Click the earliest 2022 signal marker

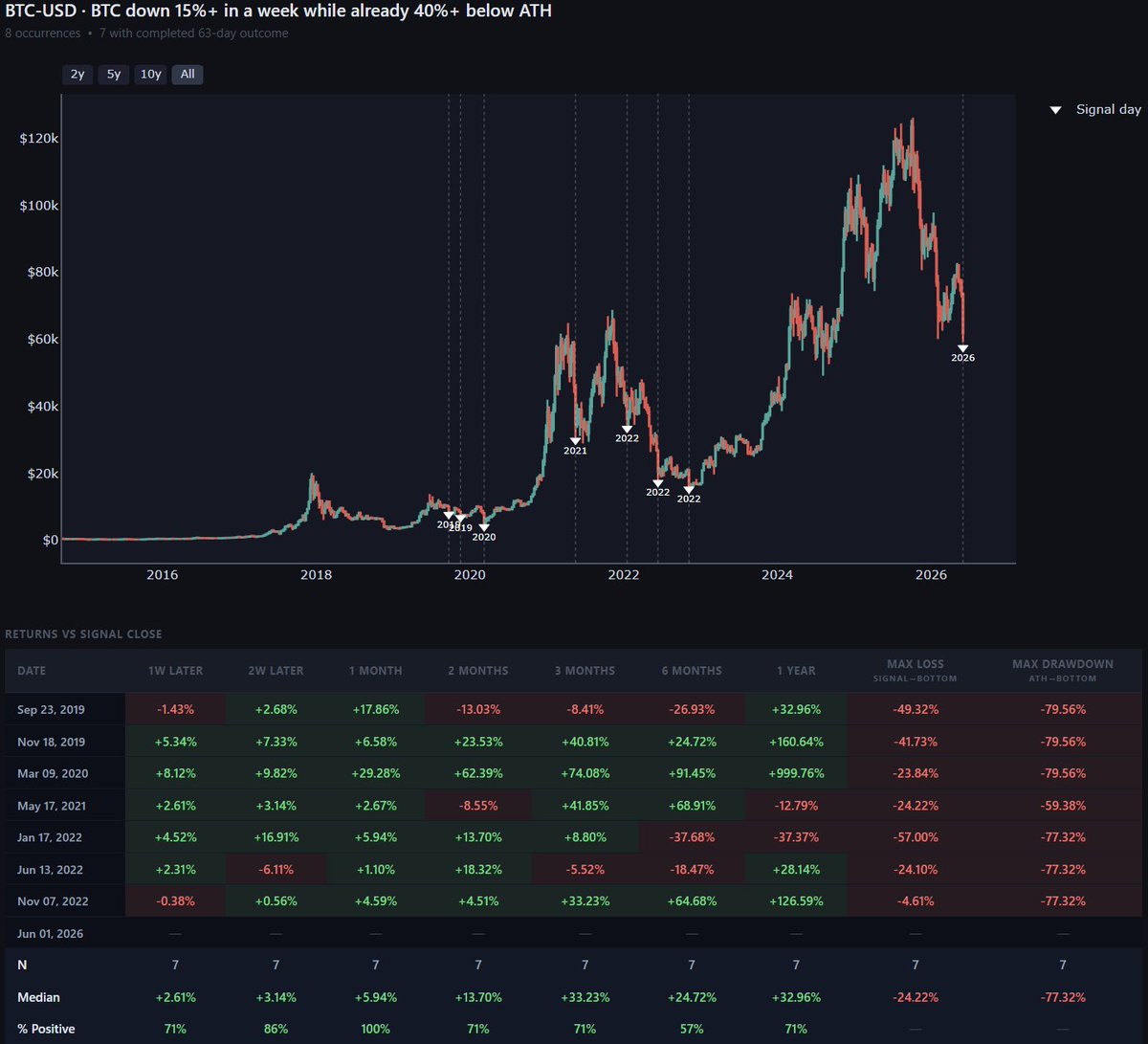(627, 429)
